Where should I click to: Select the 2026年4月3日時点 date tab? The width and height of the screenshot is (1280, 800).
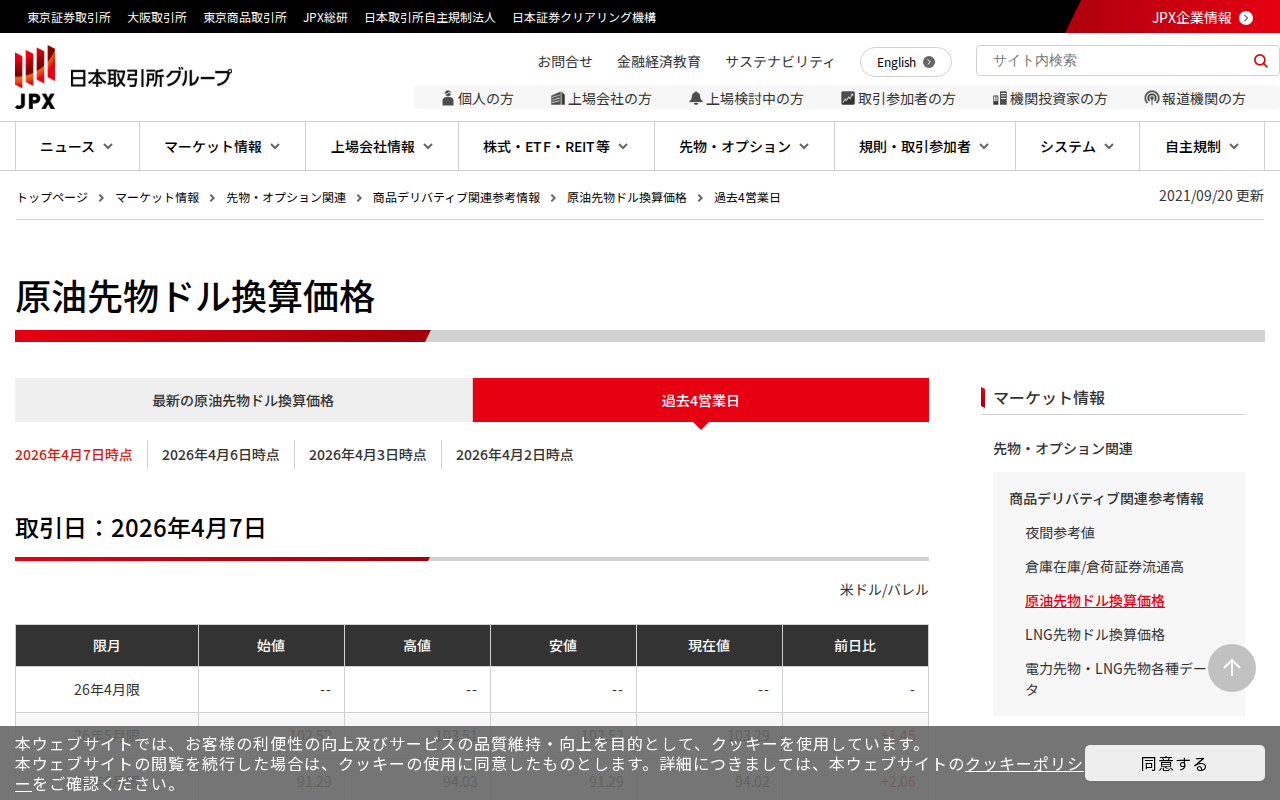click(x=368, y=454)
